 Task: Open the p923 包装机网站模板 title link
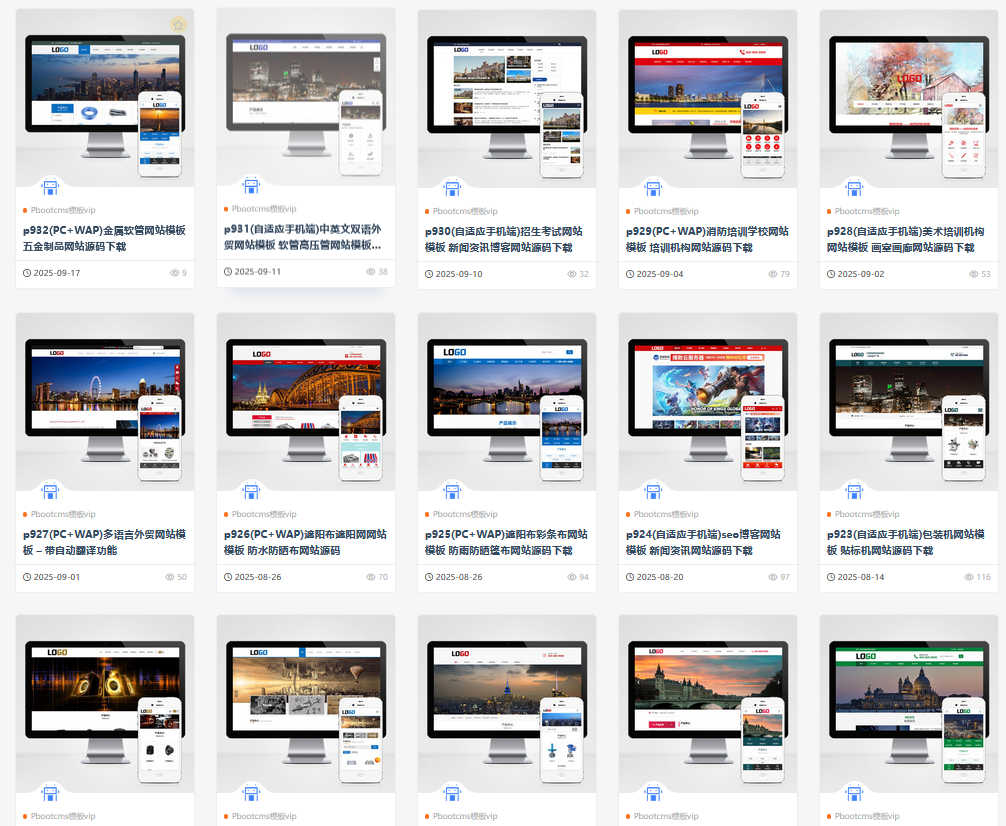pyautogui.click(x=908, y=542)
